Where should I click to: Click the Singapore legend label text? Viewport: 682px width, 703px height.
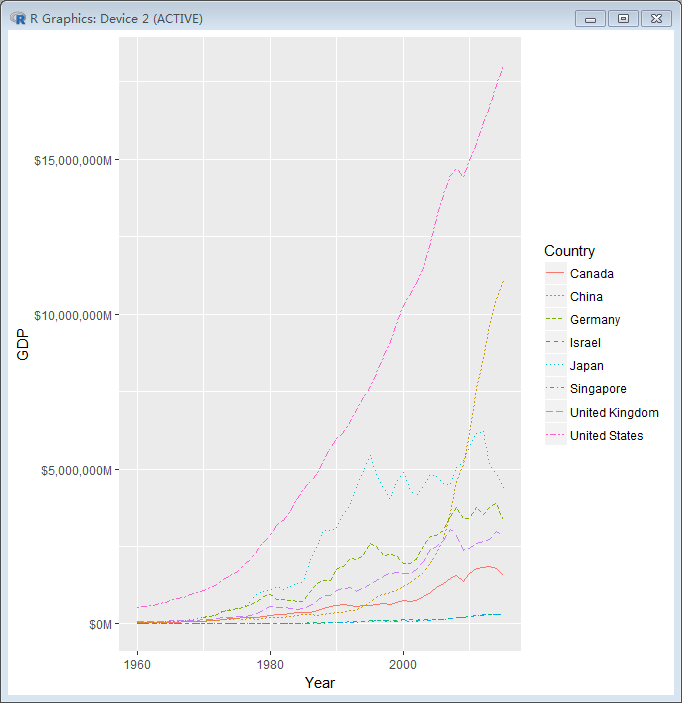click(598, 389)
